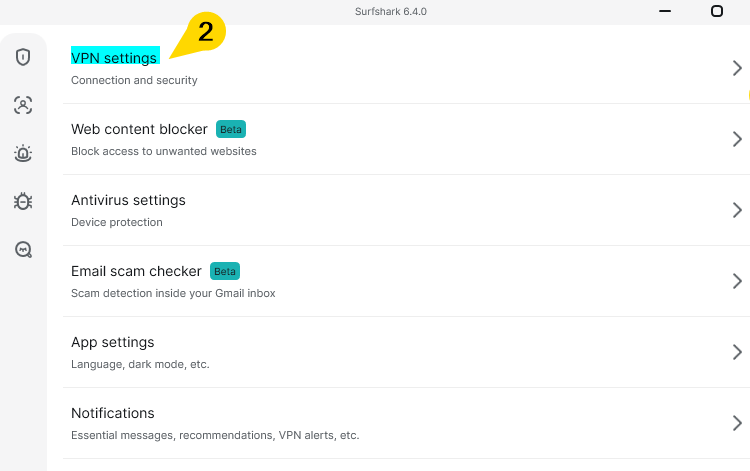This screenshot has height=471, width=750.
Task: Expand the Web content blocker chevron arrow
Action: (737, 139)
